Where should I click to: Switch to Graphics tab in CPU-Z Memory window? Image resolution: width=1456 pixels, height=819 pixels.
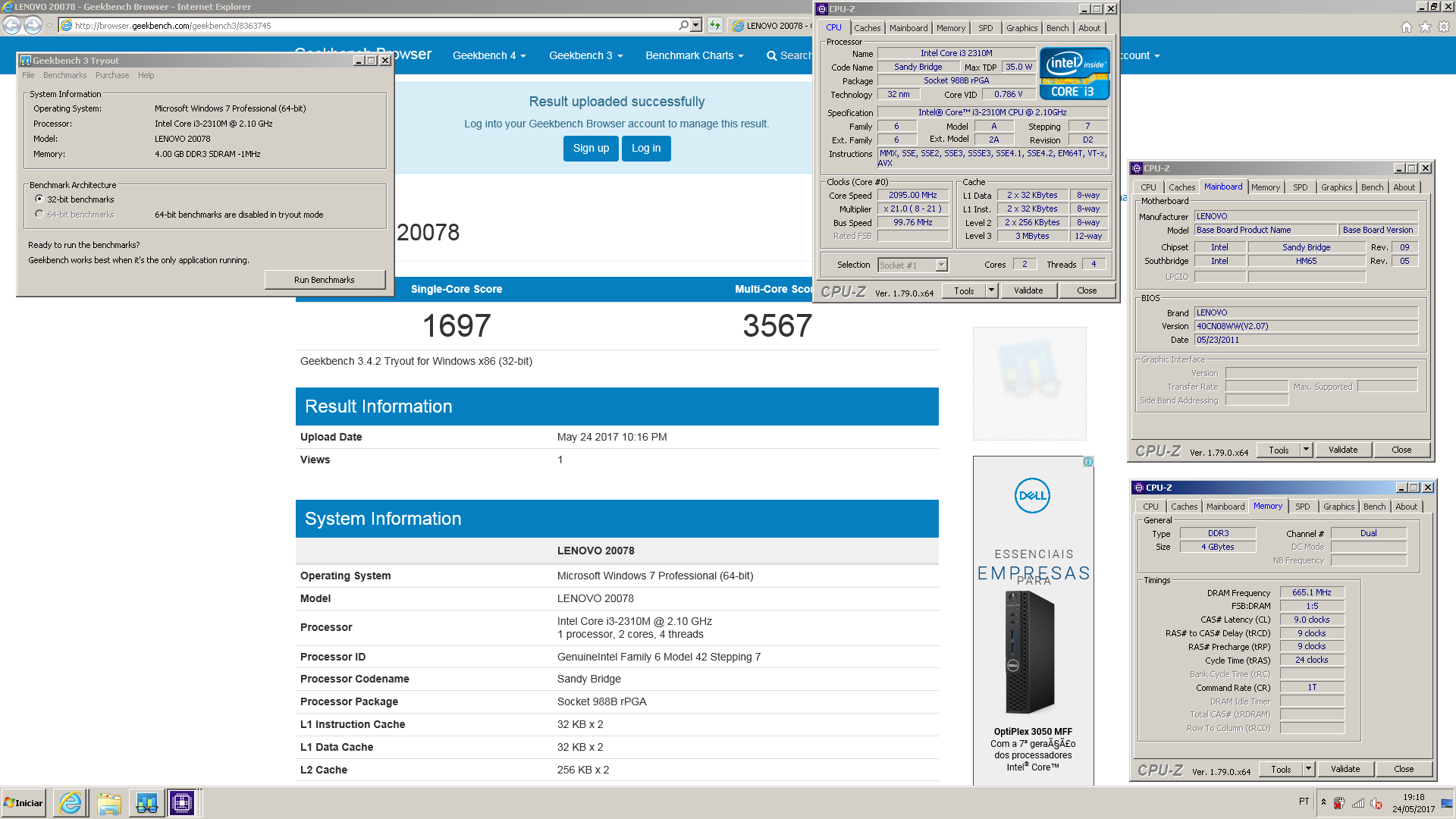tap(1338, 507)
